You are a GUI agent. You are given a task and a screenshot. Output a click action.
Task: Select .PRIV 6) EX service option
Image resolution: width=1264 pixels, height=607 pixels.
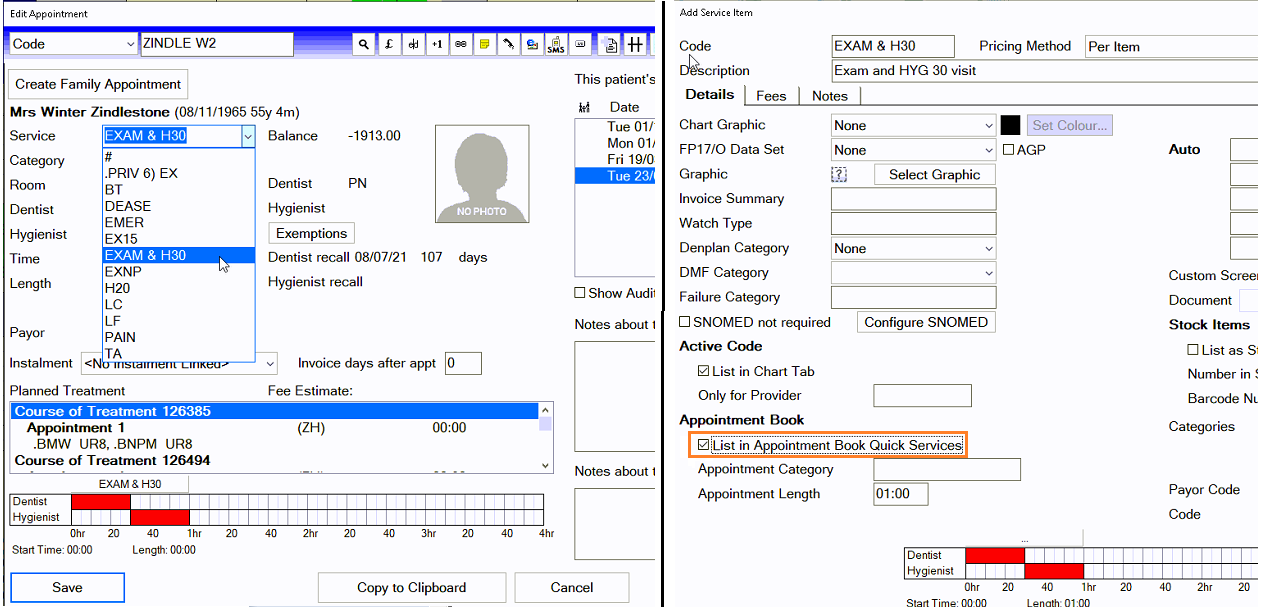click(179, 173)
